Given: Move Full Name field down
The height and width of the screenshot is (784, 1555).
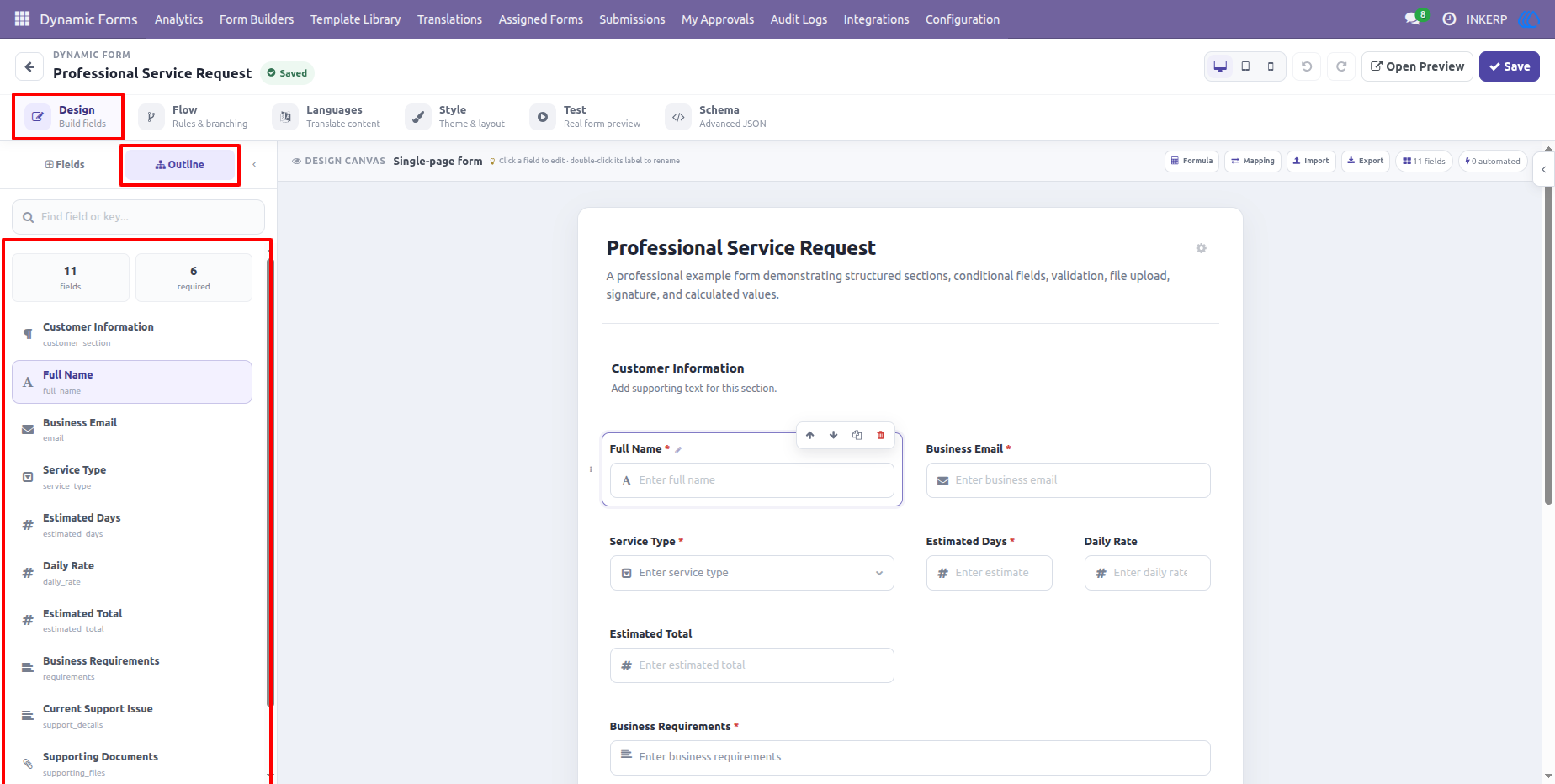Looking at the screenshot, I should pos(834,435).
